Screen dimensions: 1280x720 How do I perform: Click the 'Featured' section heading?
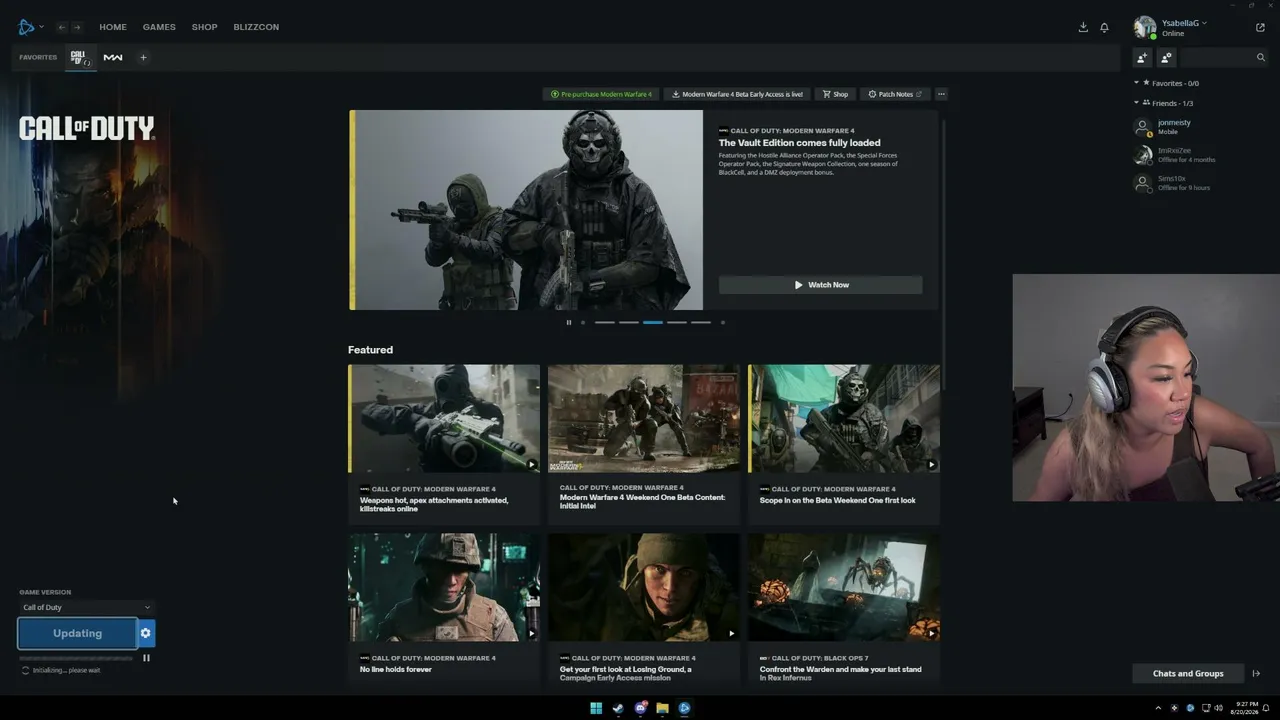370,350
